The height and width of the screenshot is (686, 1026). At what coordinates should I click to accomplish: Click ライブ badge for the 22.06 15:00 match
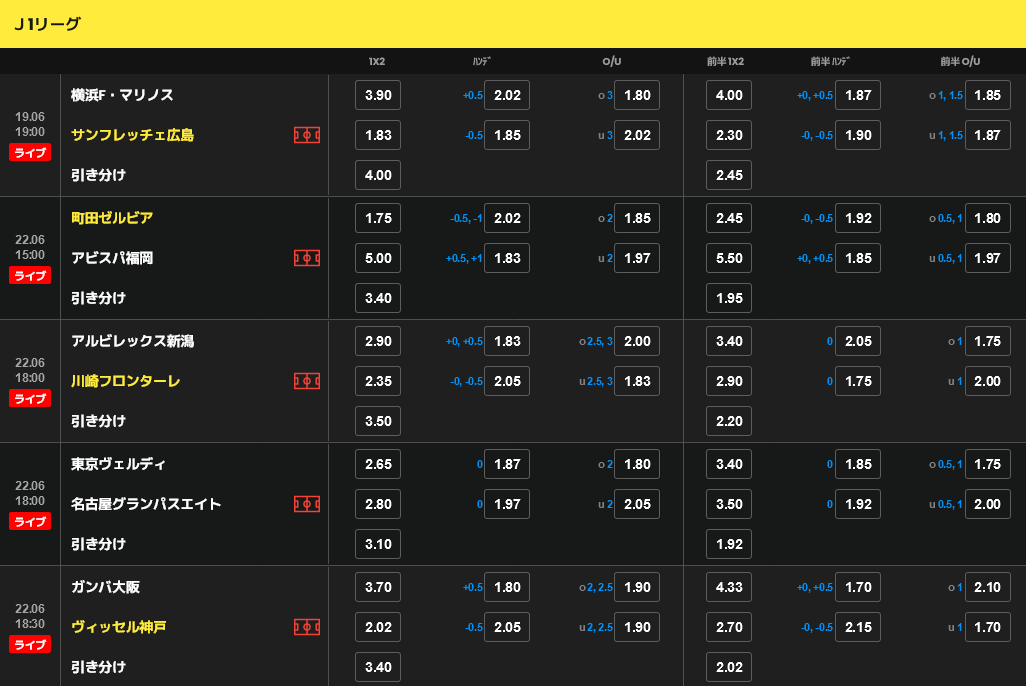tap(30, 276)
